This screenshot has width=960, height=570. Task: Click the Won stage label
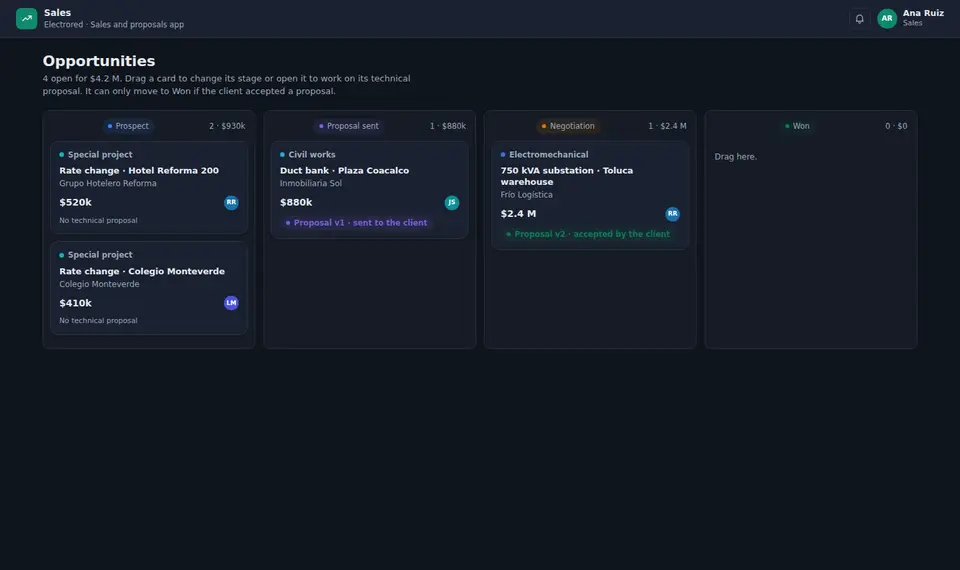797,126
